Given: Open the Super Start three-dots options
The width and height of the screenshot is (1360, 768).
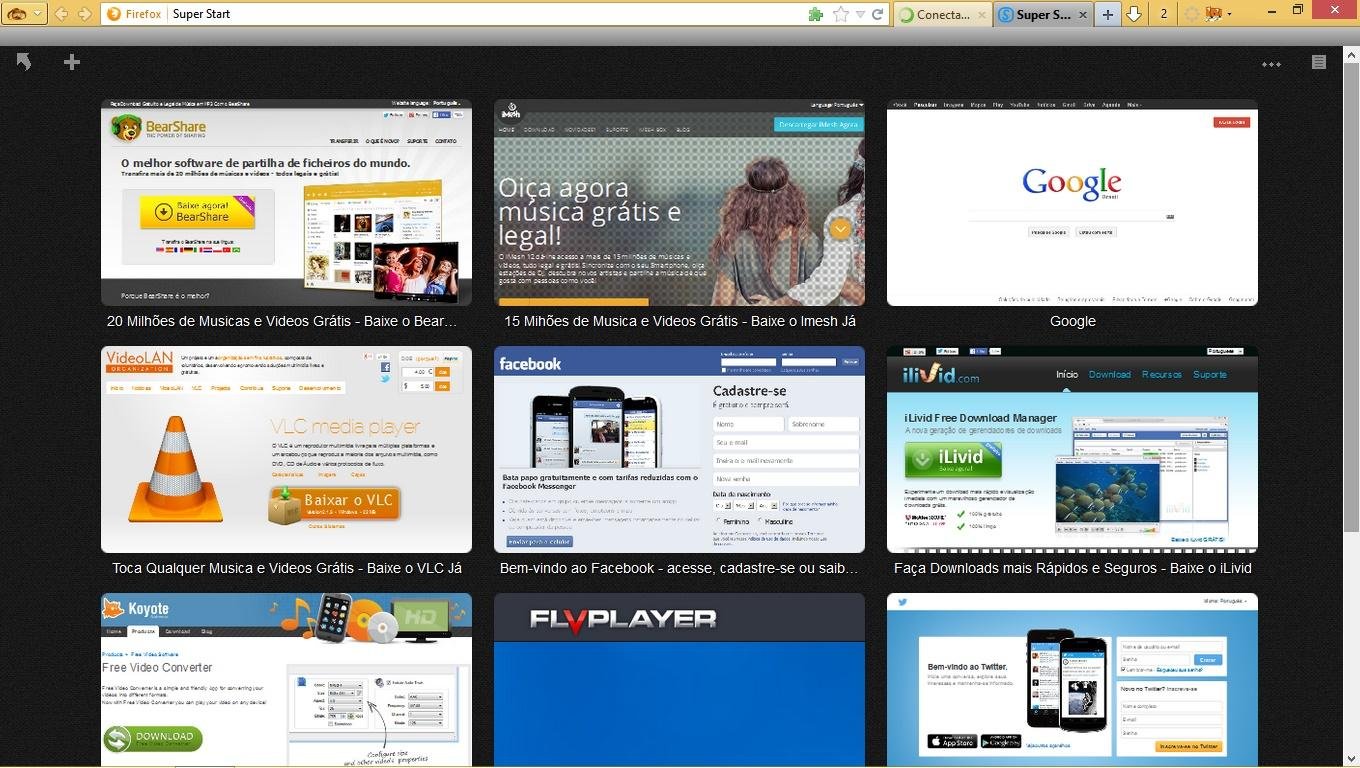Looking at the screenshot, I should coord(1271,64).
